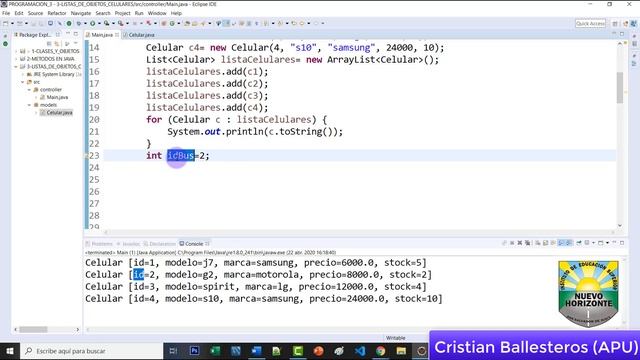Image resolution: width=640 pixels, height=360 pixels.
Task: Click the Pin Console icon
Action: tap(579, 243)
